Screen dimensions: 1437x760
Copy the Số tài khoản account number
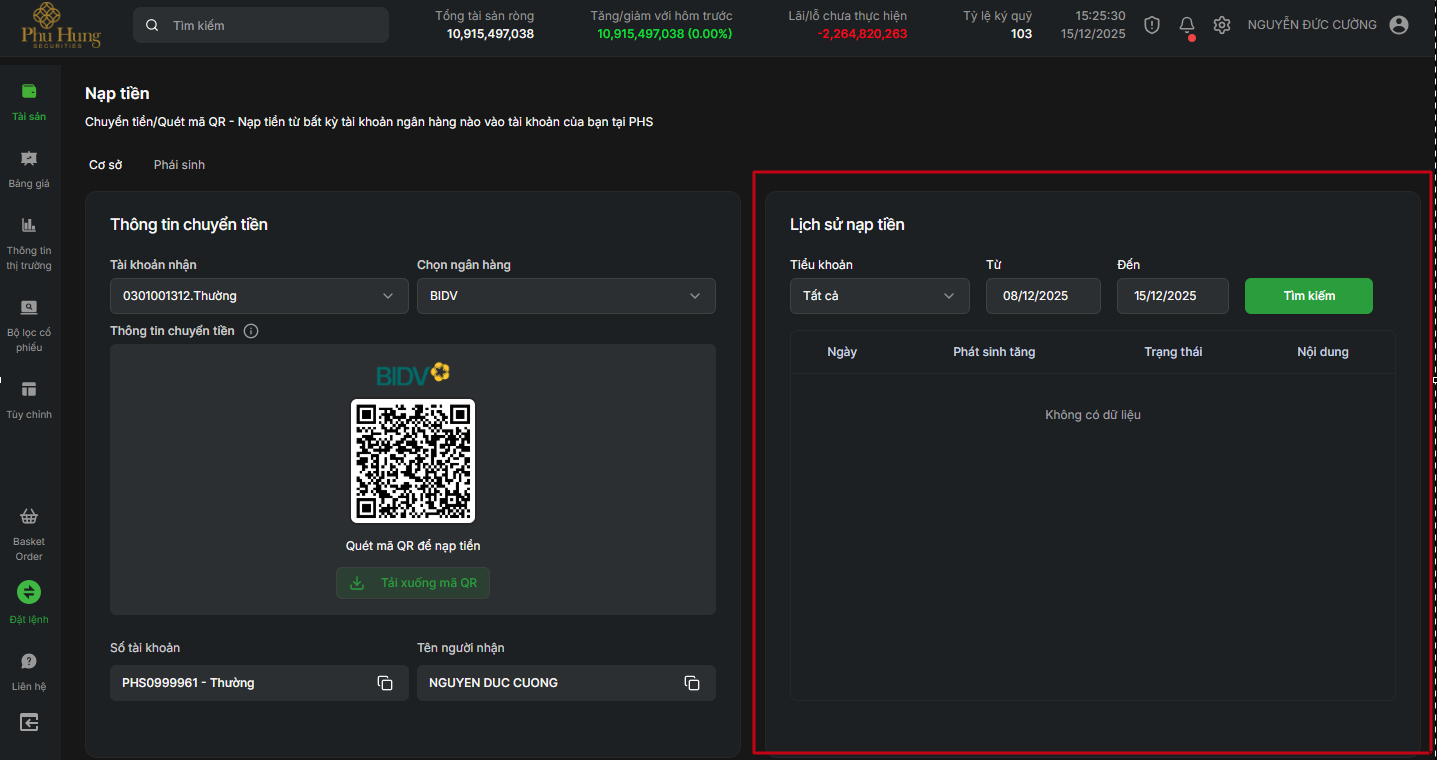pyautogui.click(x=385, y=683)
